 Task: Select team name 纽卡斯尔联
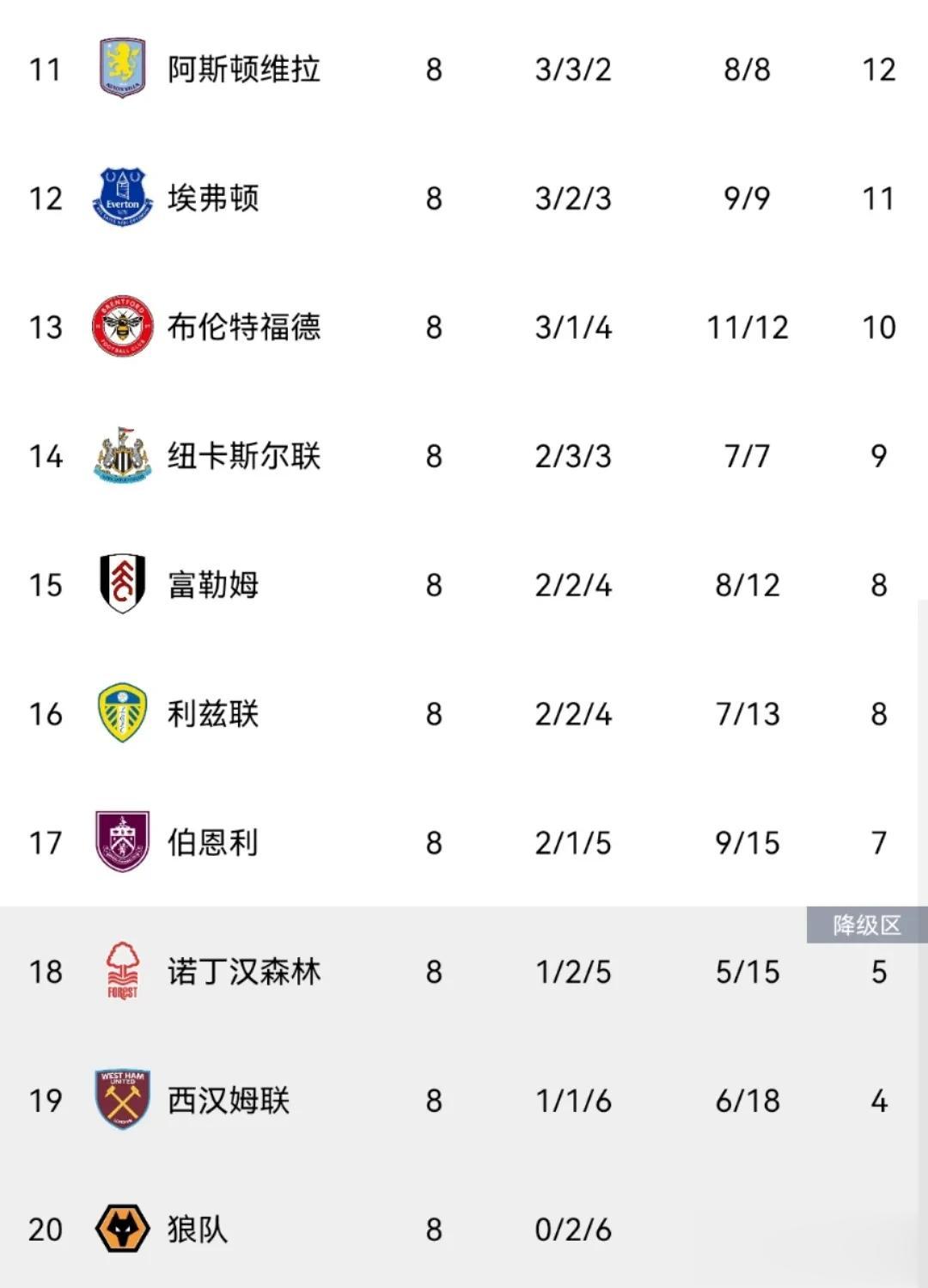click(243, 456)
